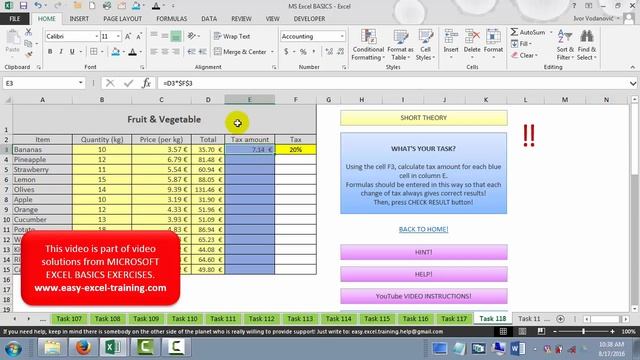Click the HELP! button
This screenshot has width=640, height=360.
click(x=424, y=274)
